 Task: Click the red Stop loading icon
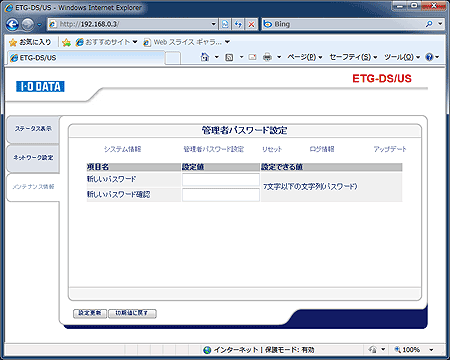pyautogui.click(x=251, y=24)
